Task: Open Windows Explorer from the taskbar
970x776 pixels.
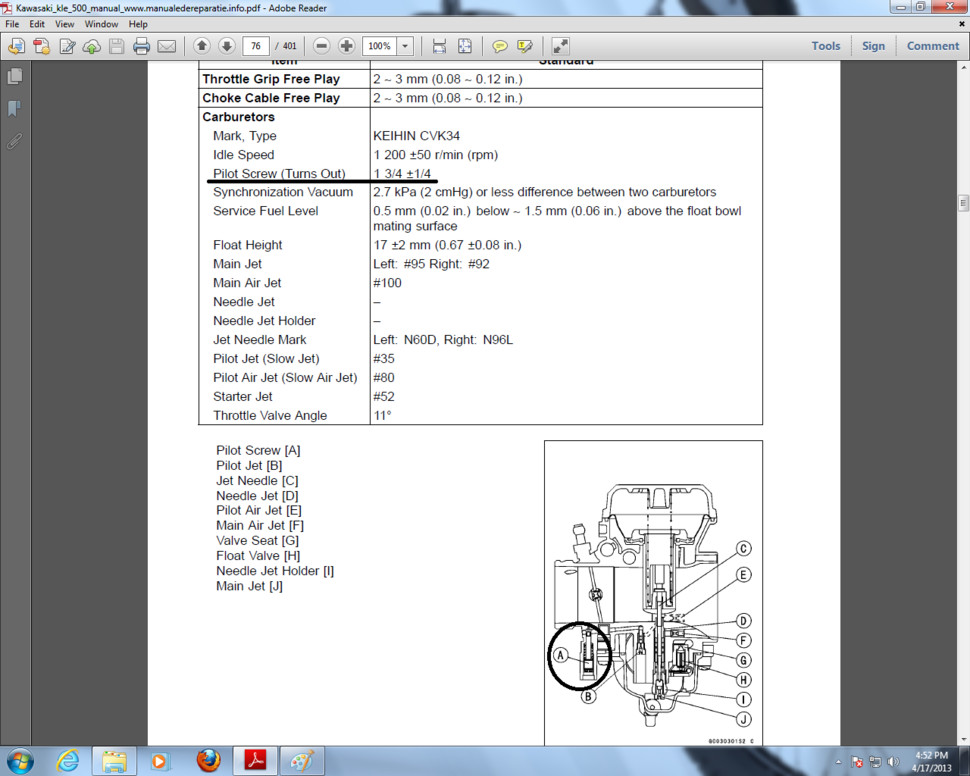Action: tap(114, 761)
